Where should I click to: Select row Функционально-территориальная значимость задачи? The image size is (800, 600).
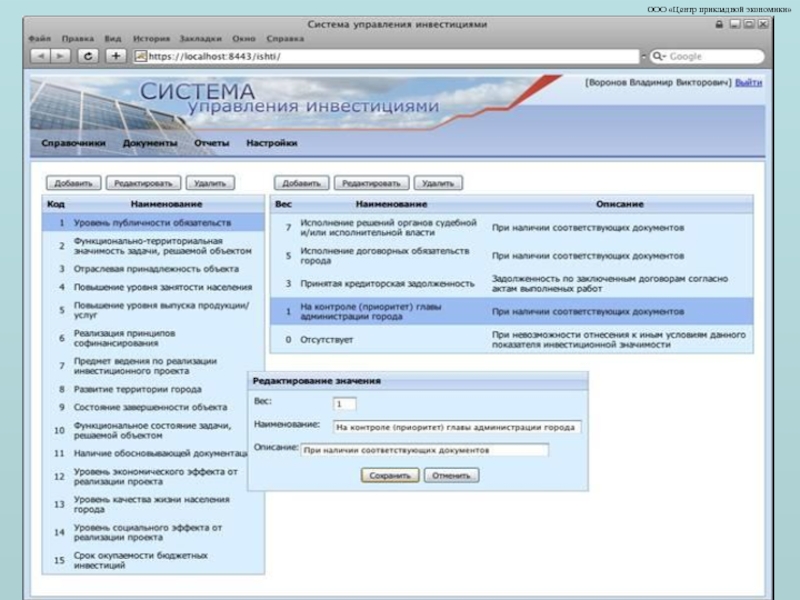[153, 246]
